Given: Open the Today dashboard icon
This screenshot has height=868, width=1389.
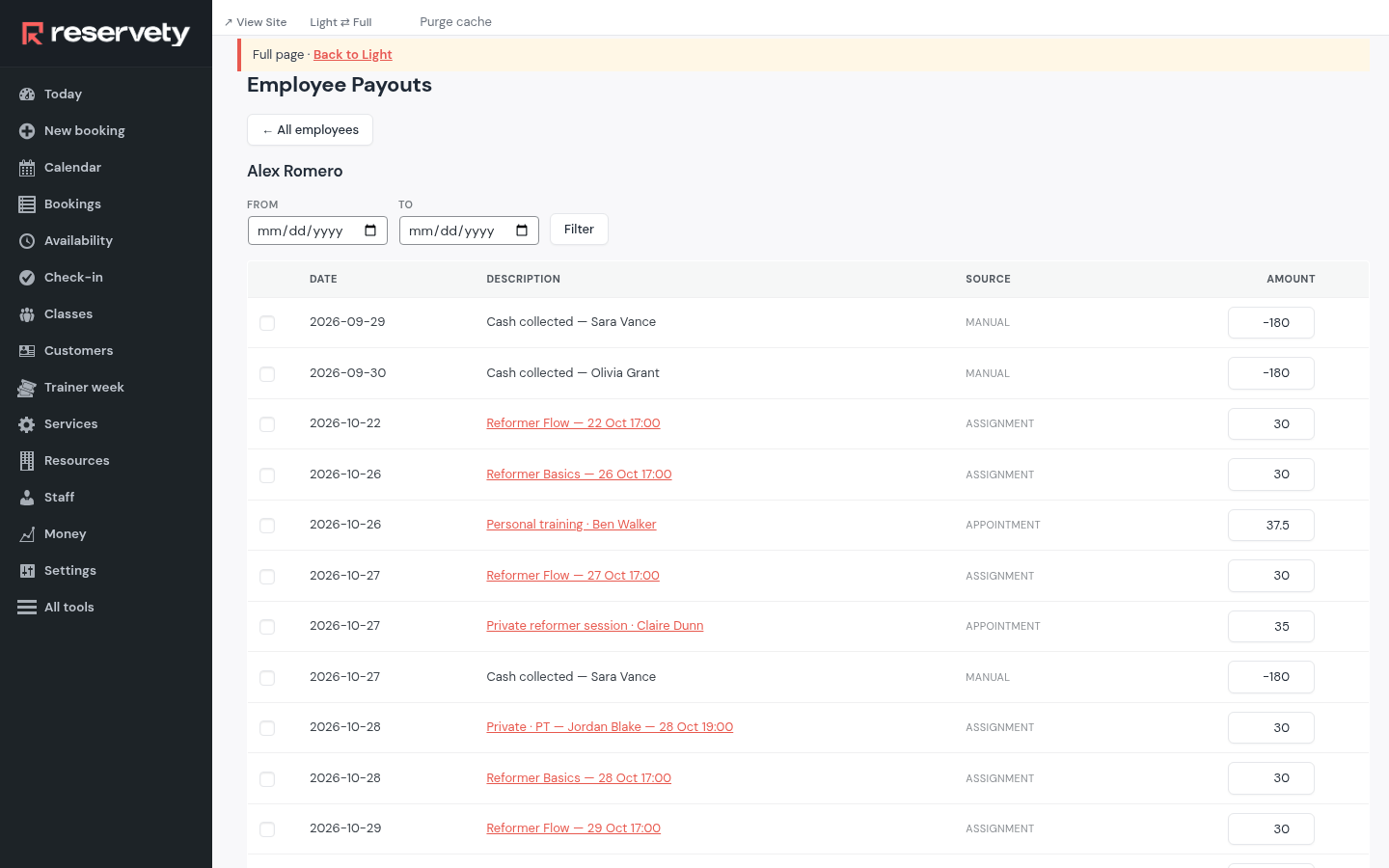Looking at the screenshot, I should click(27, 95).
